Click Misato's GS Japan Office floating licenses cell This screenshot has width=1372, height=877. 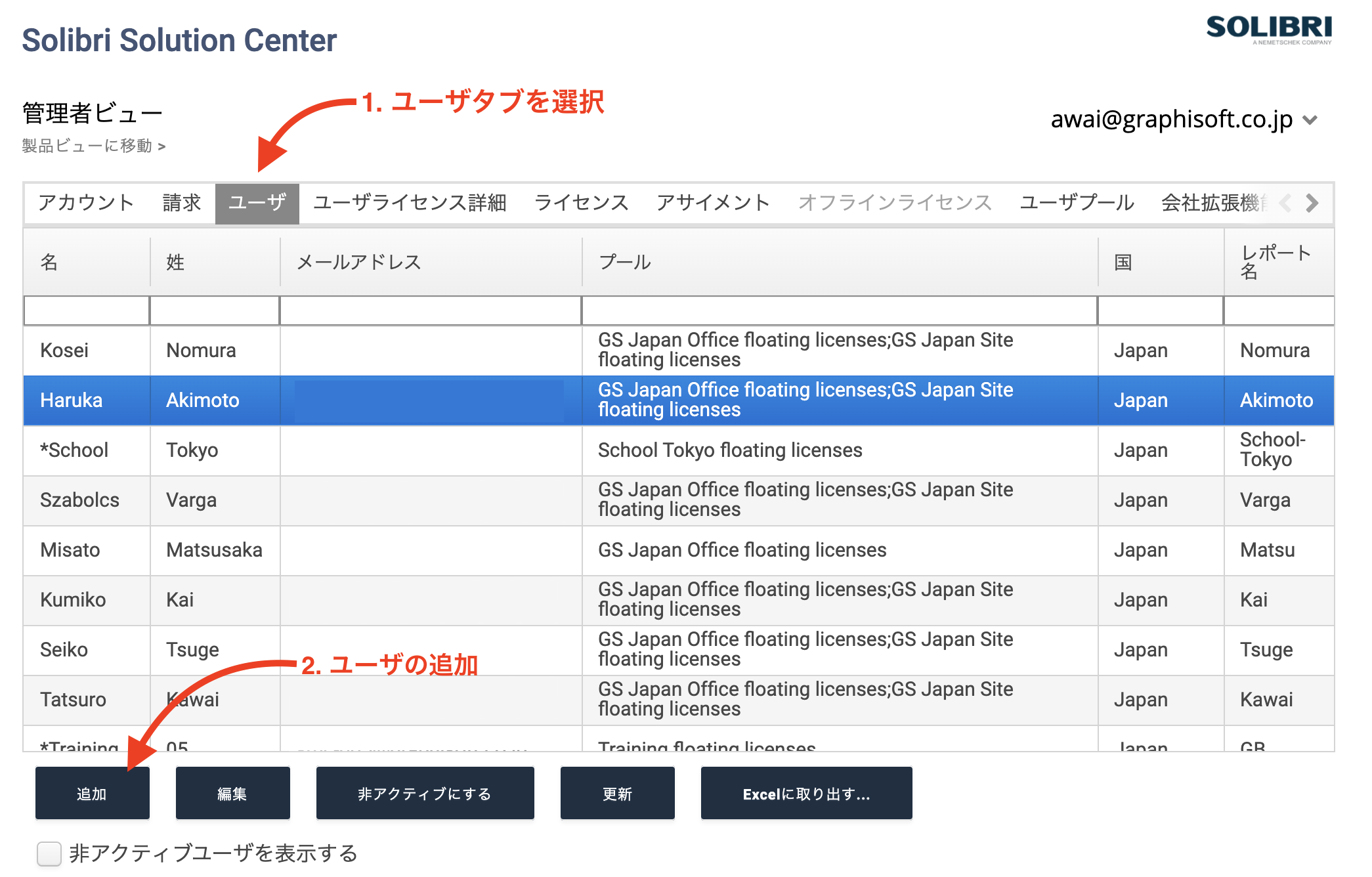click(x=840, y=550)
